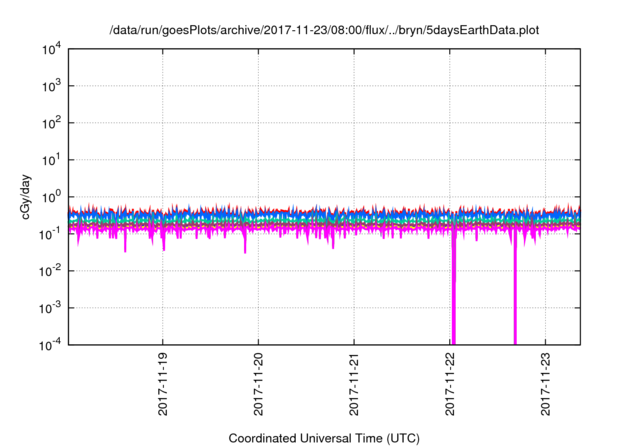Click the 10^-1 y-axis label
640x448 pixels.
point(50,234)
